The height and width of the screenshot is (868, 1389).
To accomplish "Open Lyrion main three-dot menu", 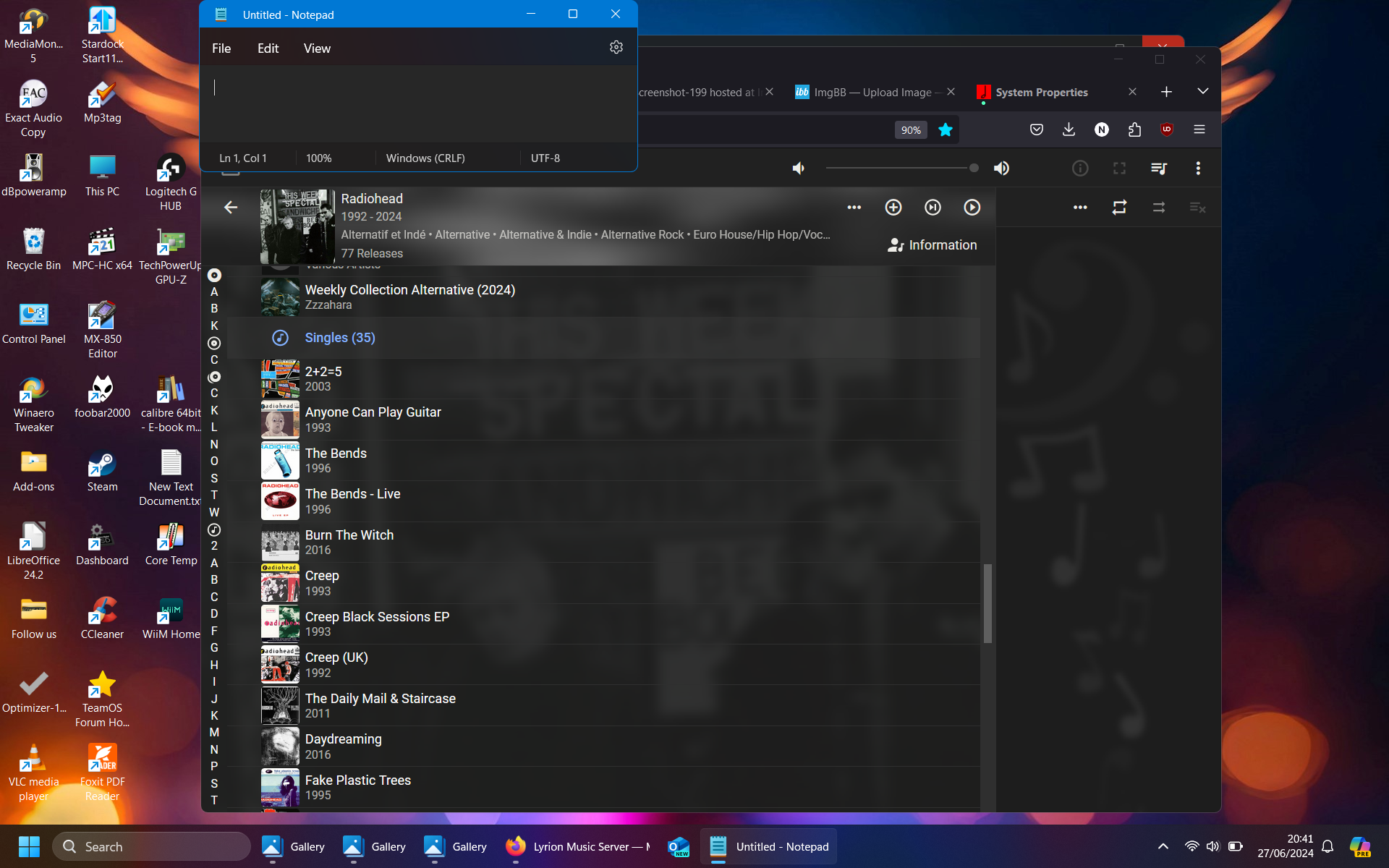I will coord(1198,169).
